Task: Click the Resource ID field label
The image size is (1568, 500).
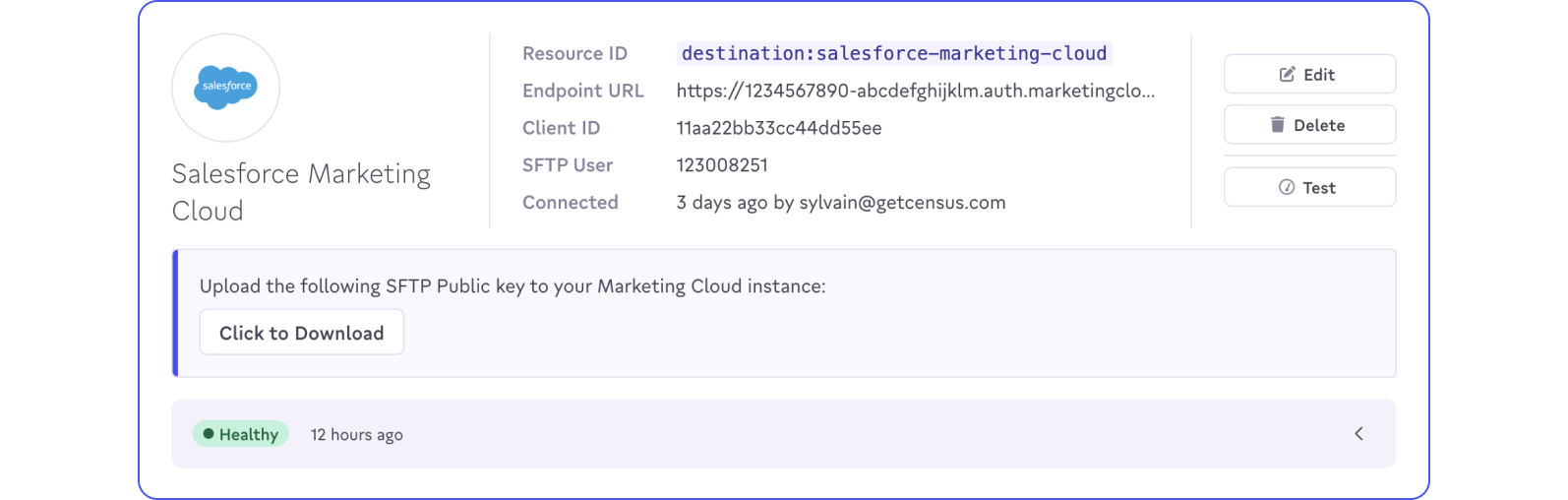Action: click(574, 53)
